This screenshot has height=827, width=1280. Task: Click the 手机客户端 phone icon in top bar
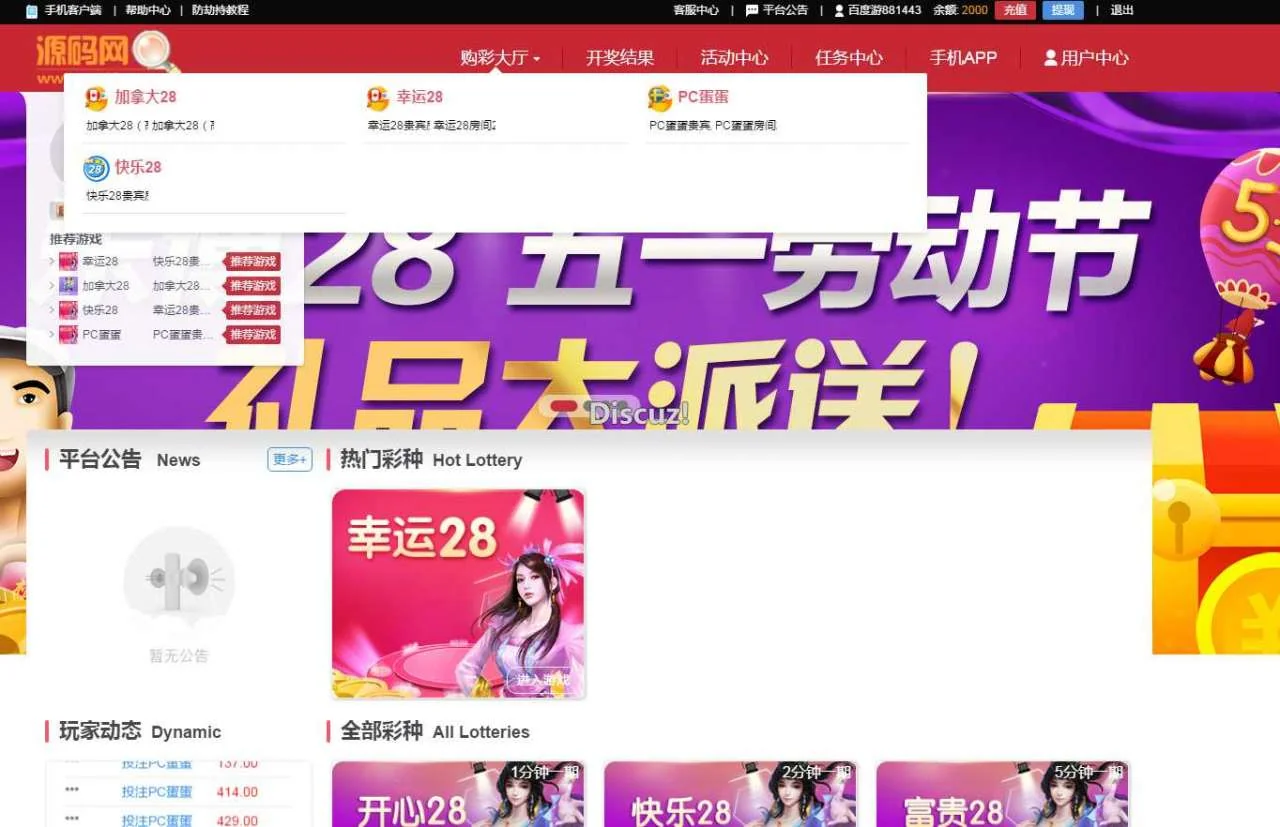point(32,11)
